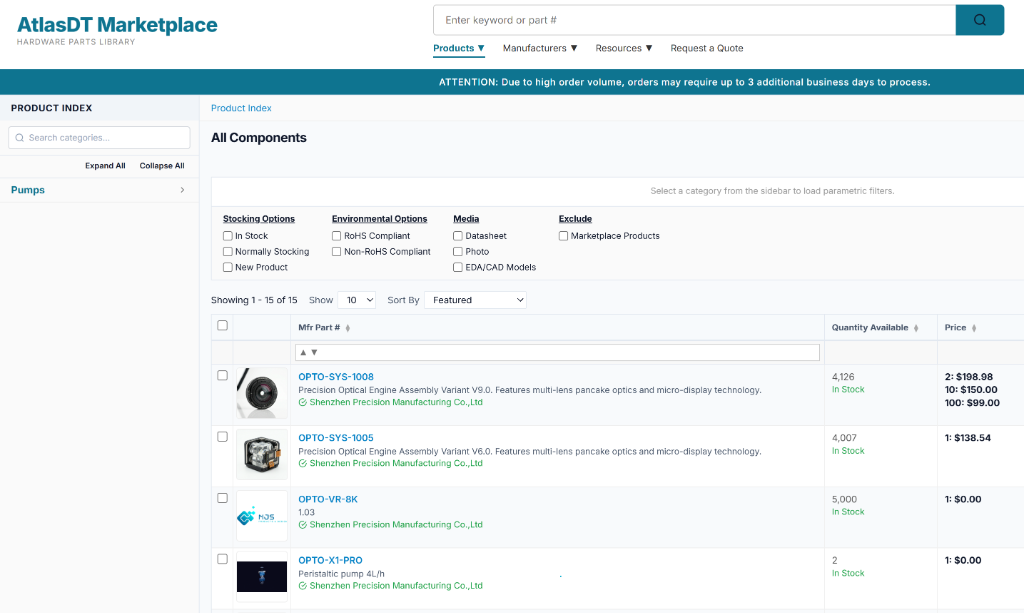Click manufacturer link under OPTO-X1-PRO
The width and height of the screenshot is (1024, 613).
(x=396, y=586)
